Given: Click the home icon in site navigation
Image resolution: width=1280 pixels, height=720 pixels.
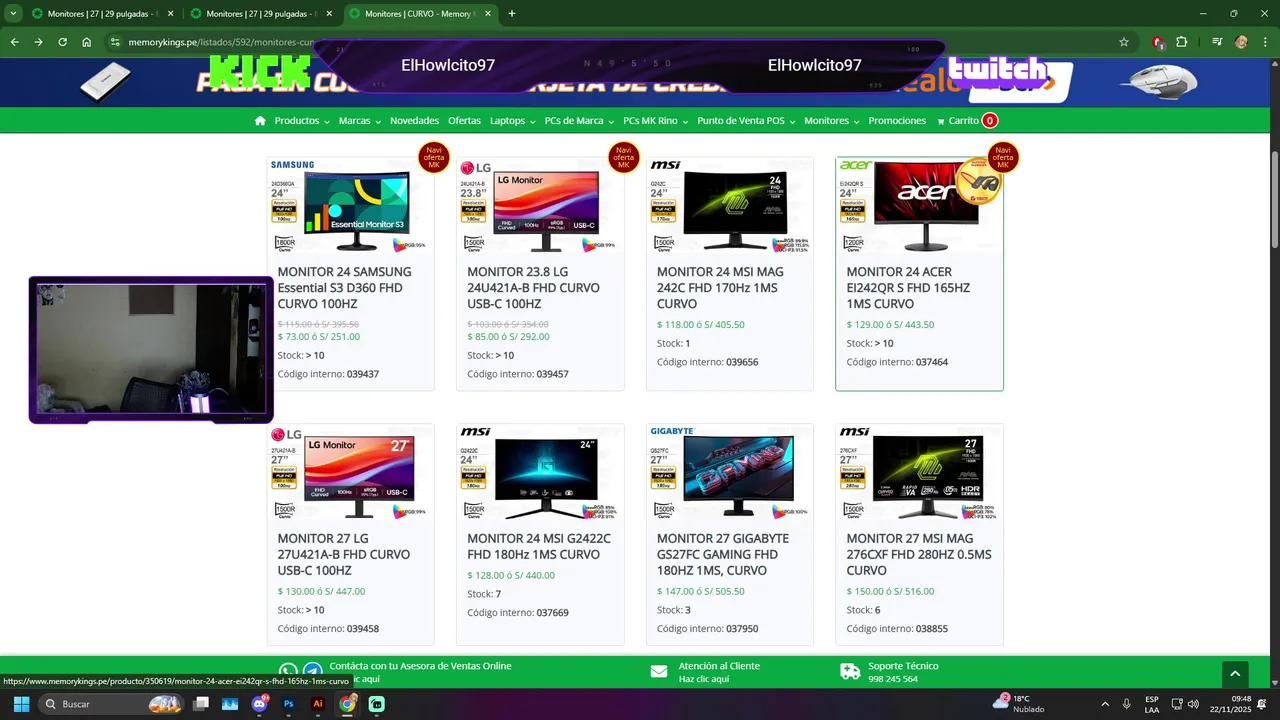Looking at the screenshot, I should point(260,120).
